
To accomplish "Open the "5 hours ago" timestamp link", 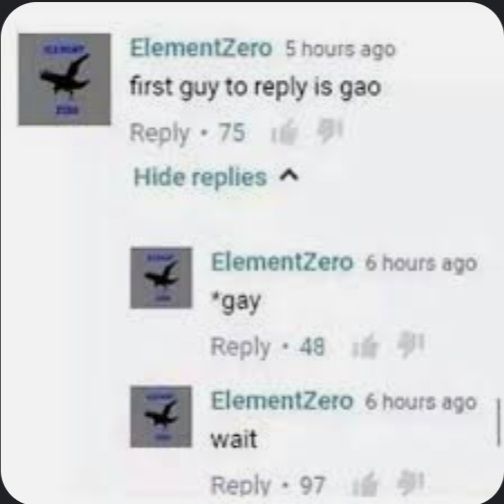I will (x=341, y=50).
